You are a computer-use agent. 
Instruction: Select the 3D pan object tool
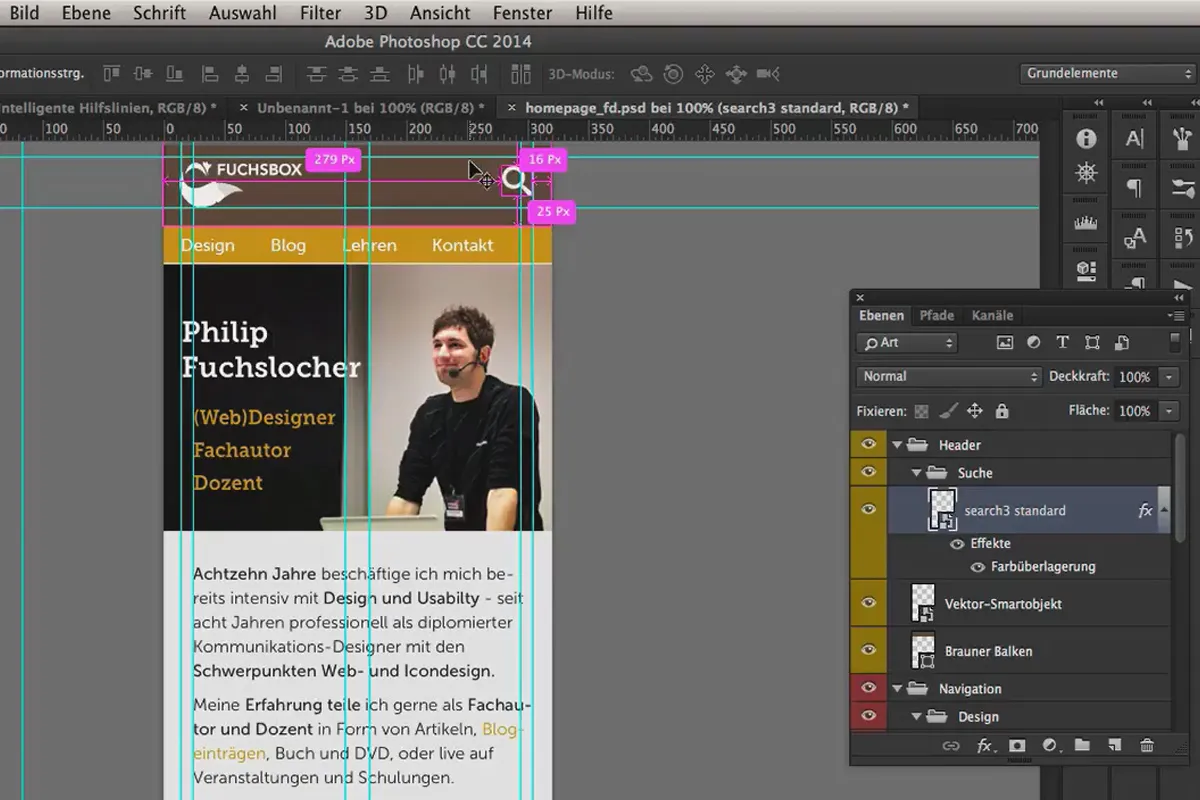point(705,74)
